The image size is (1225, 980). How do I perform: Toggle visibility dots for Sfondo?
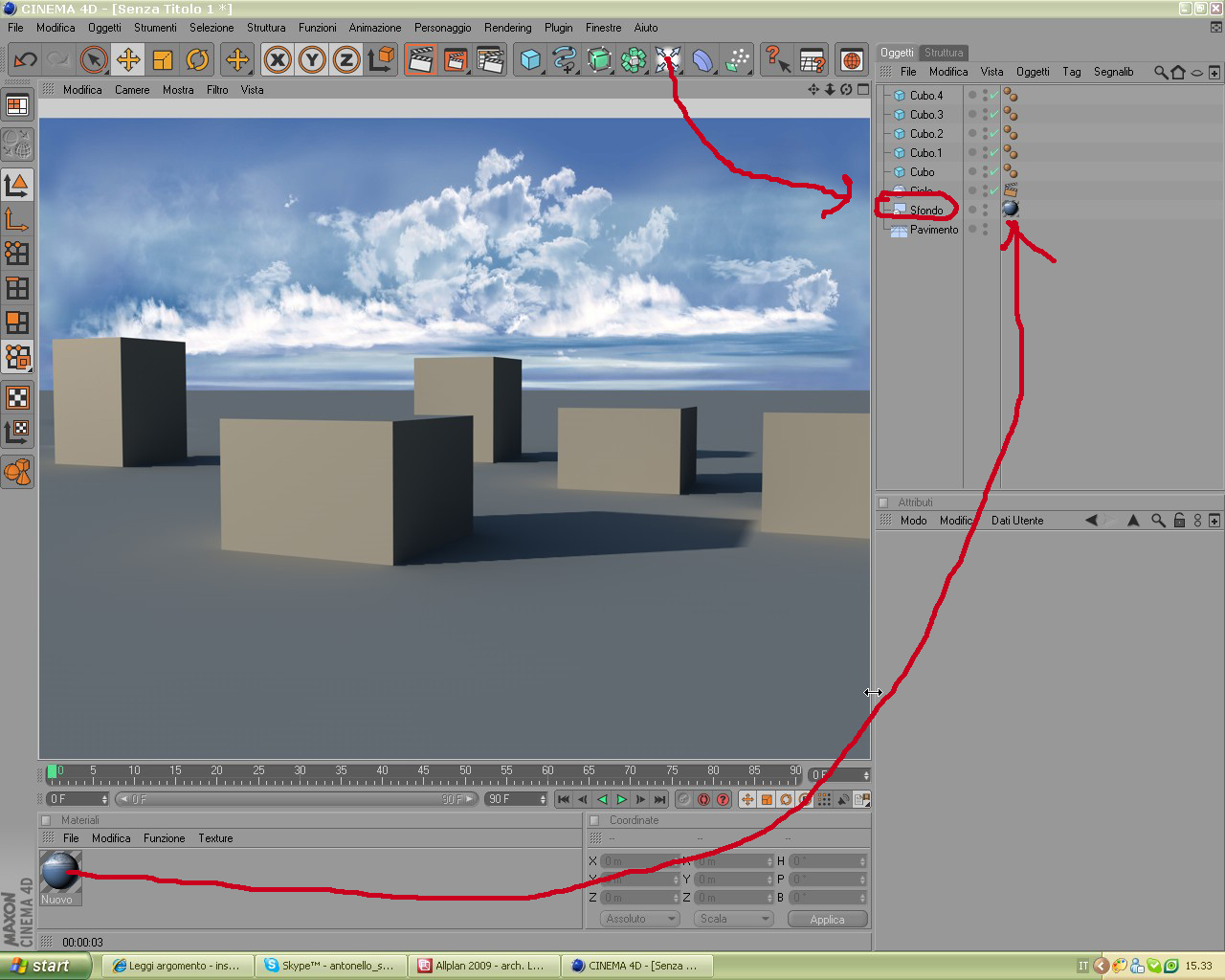985,210
